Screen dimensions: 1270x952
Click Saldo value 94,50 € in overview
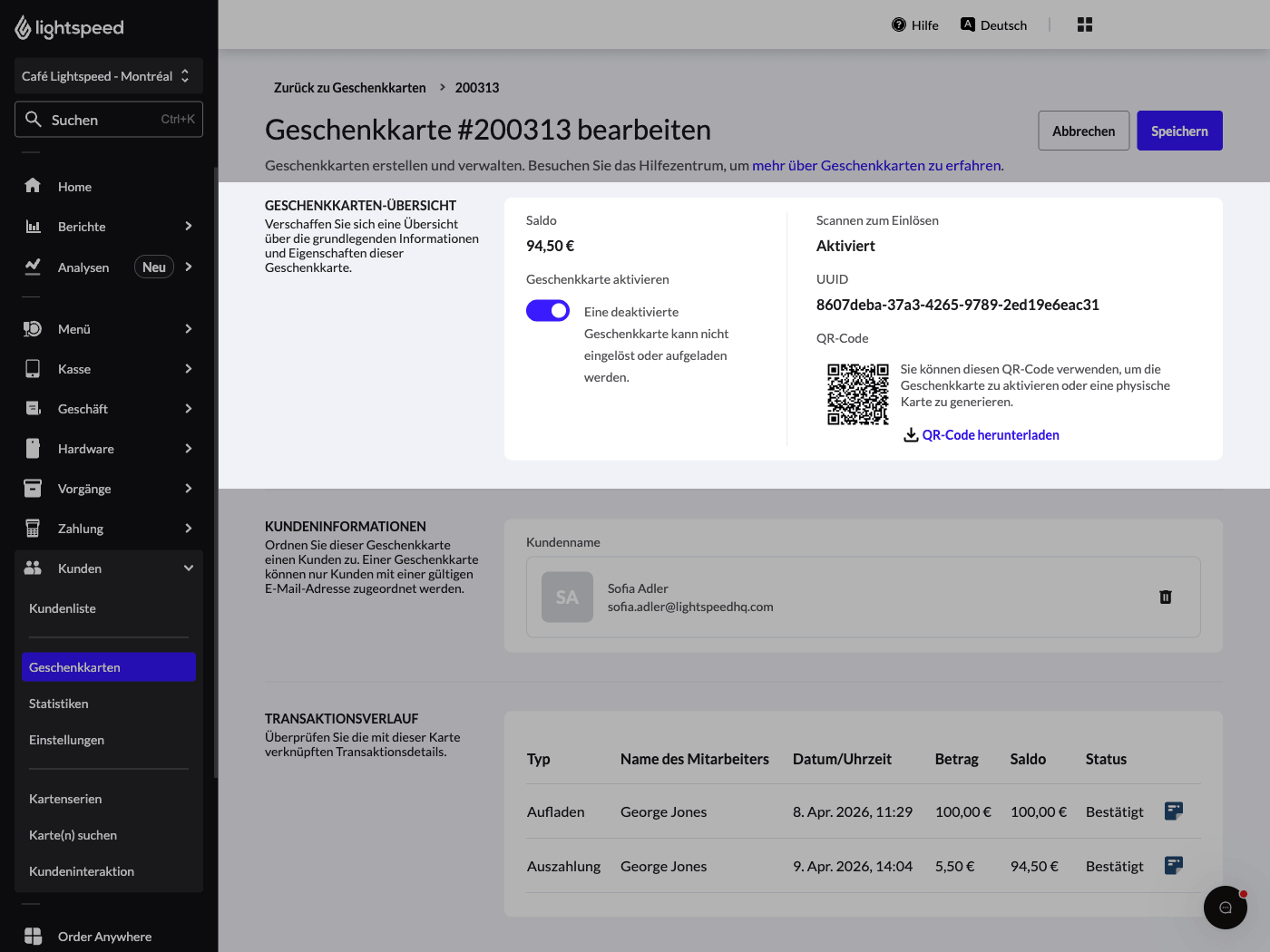(550, 246)
